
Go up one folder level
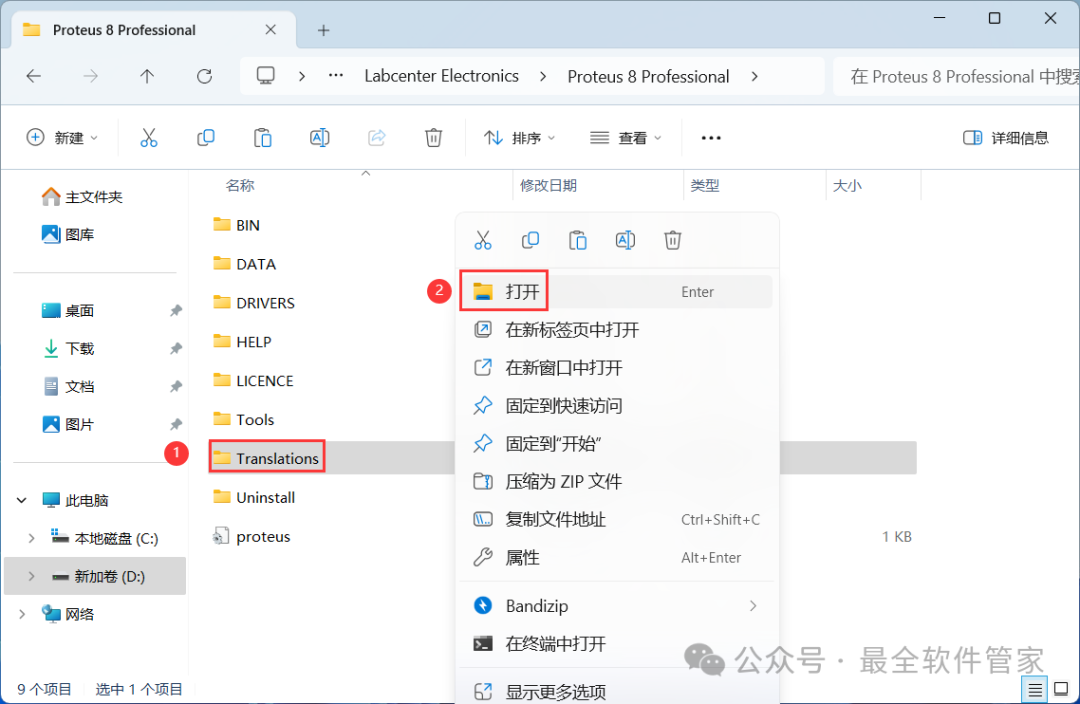point(147,76)
